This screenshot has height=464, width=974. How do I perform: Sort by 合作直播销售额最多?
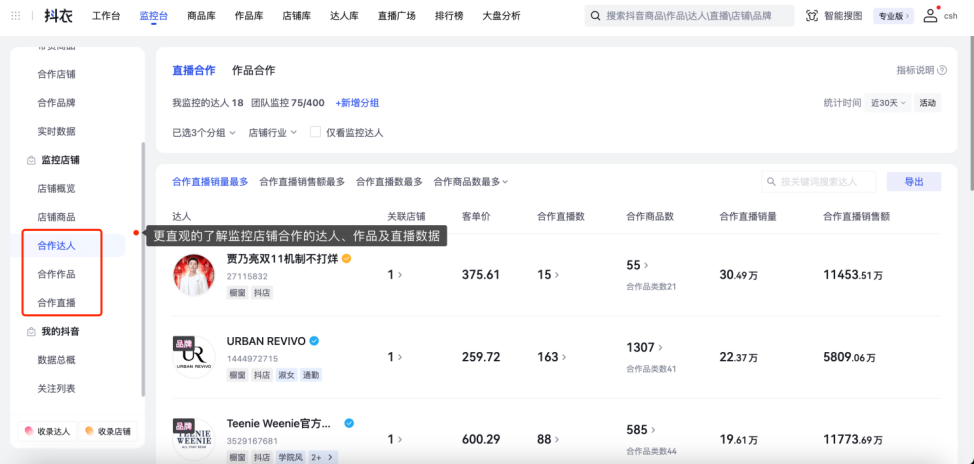click(x=302, y=181)
